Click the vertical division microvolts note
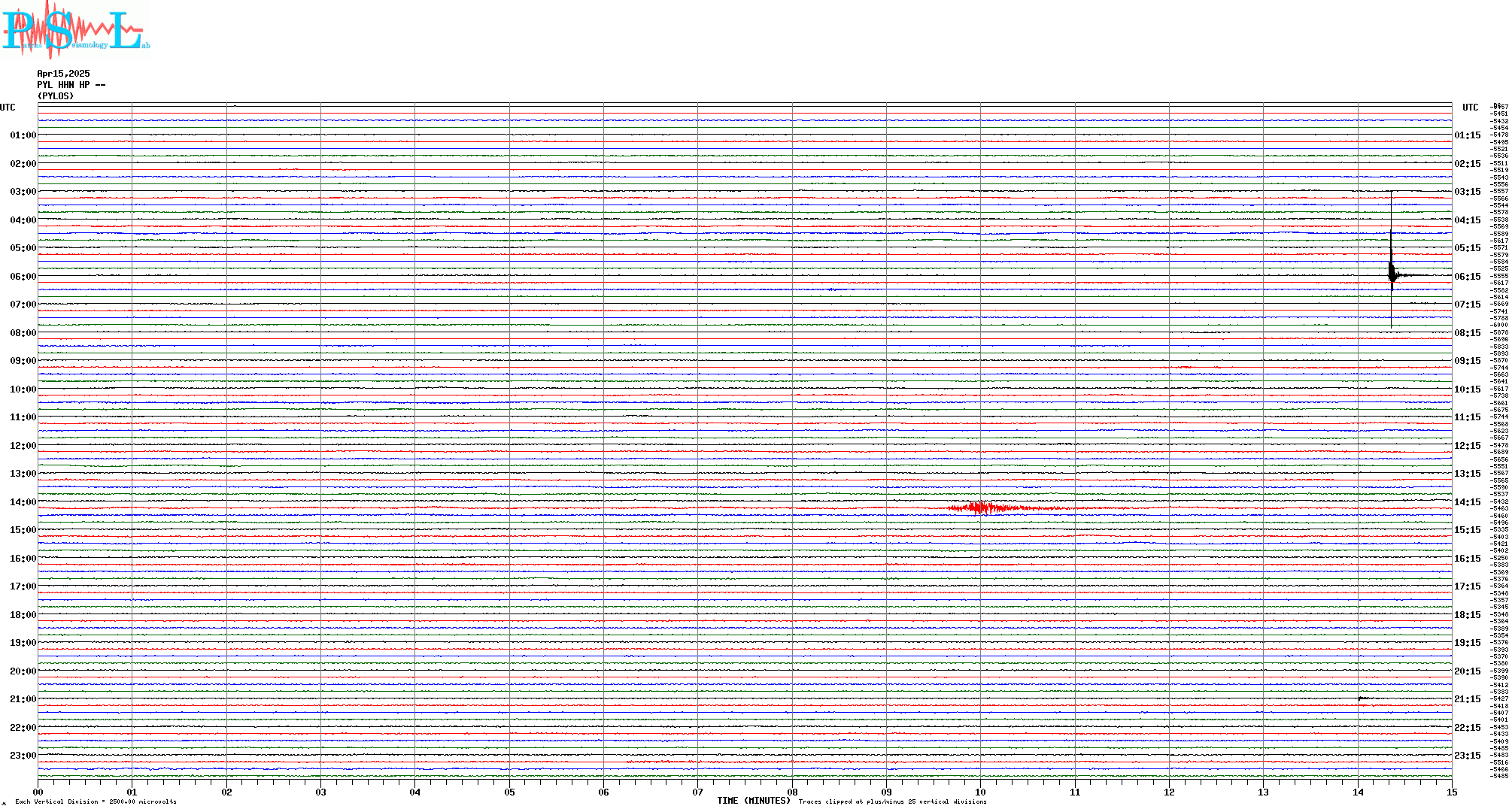Screen dimensions: 1512x812 (x=96, y=801)
